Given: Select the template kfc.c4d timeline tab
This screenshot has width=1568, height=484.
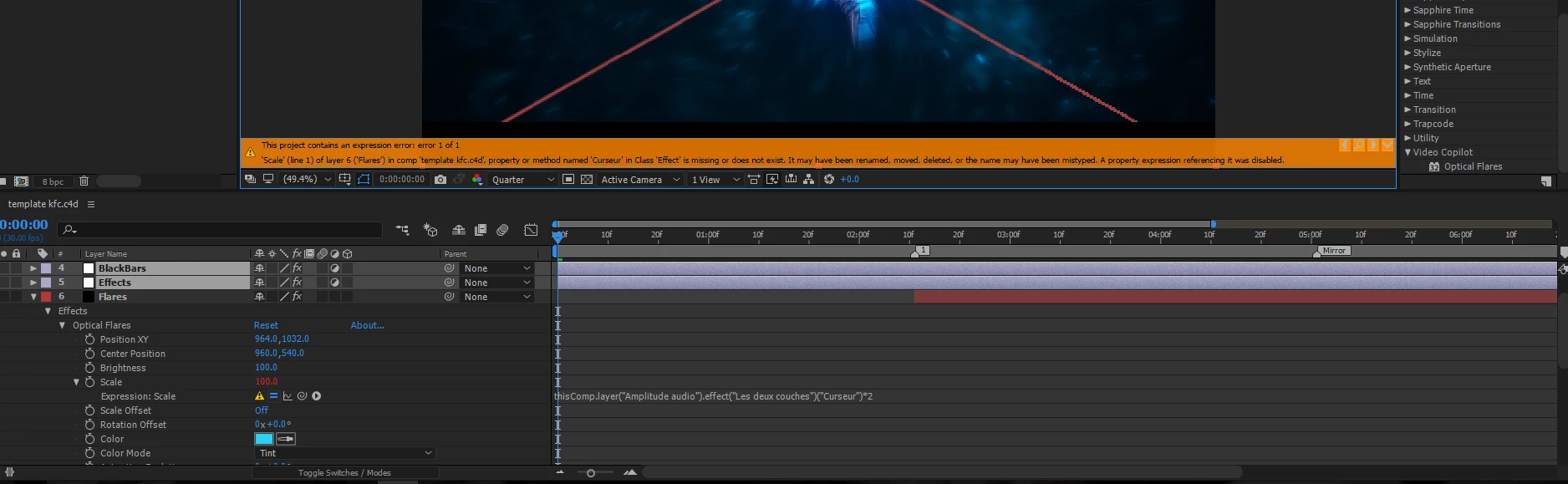Looking at the screenshot, I should tap(43, 204).
